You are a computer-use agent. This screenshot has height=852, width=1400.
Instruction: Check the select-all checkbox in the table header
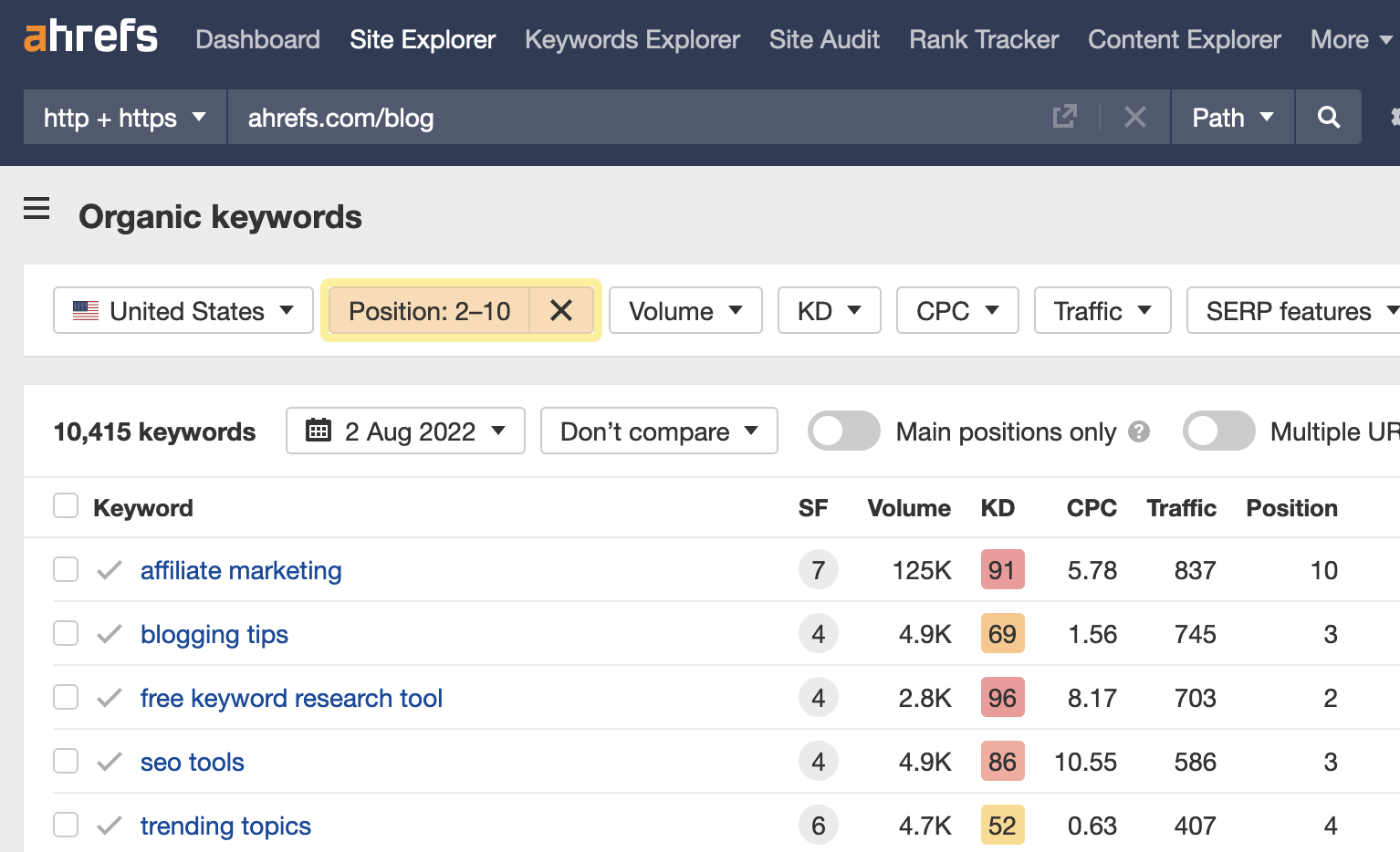tap(65, 504)
